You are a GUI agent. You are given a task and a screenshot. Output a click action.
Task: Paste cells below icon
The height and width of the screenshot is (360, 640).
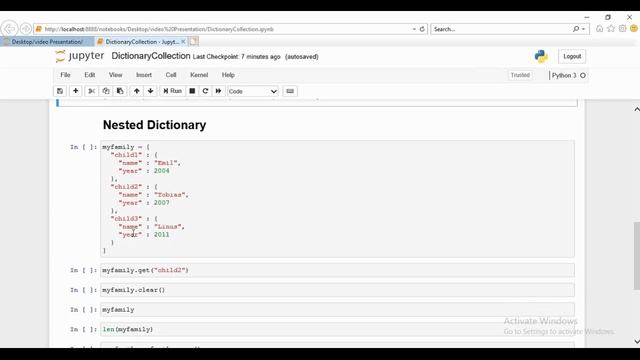(x=120, y=91)
